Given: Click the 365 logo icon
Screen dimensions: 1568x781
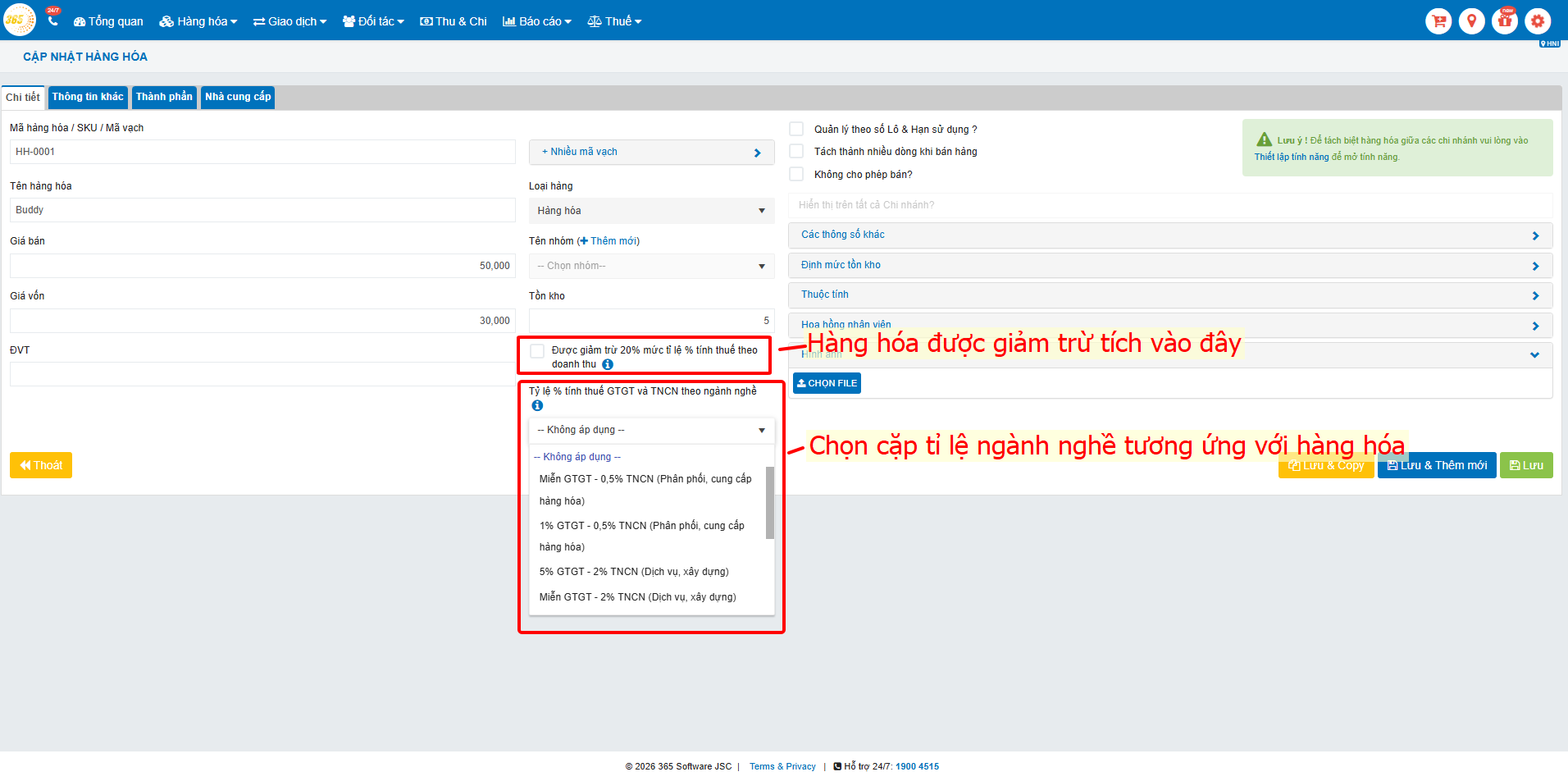Looking at the screenshot, I should (19, 21).
